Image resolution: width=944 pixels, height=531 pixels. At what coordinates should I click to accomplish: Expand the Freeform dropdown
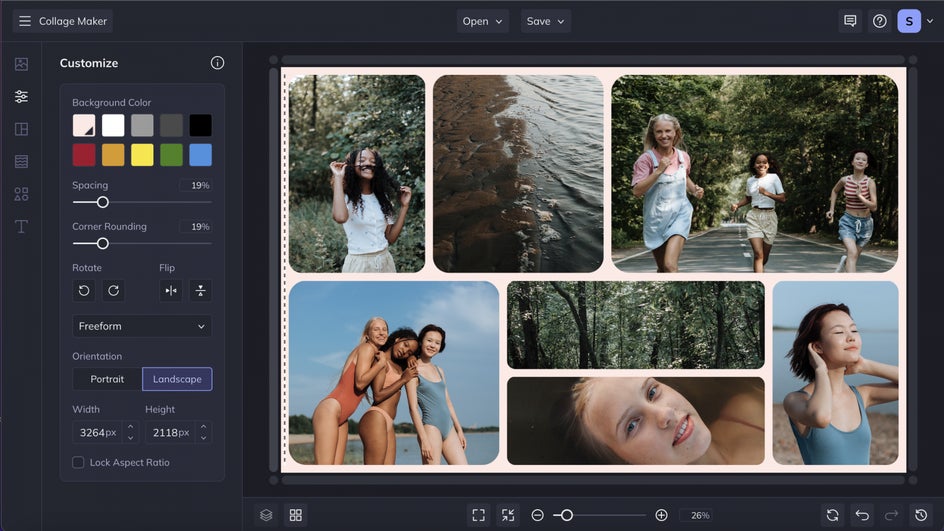tap(142, 326)
